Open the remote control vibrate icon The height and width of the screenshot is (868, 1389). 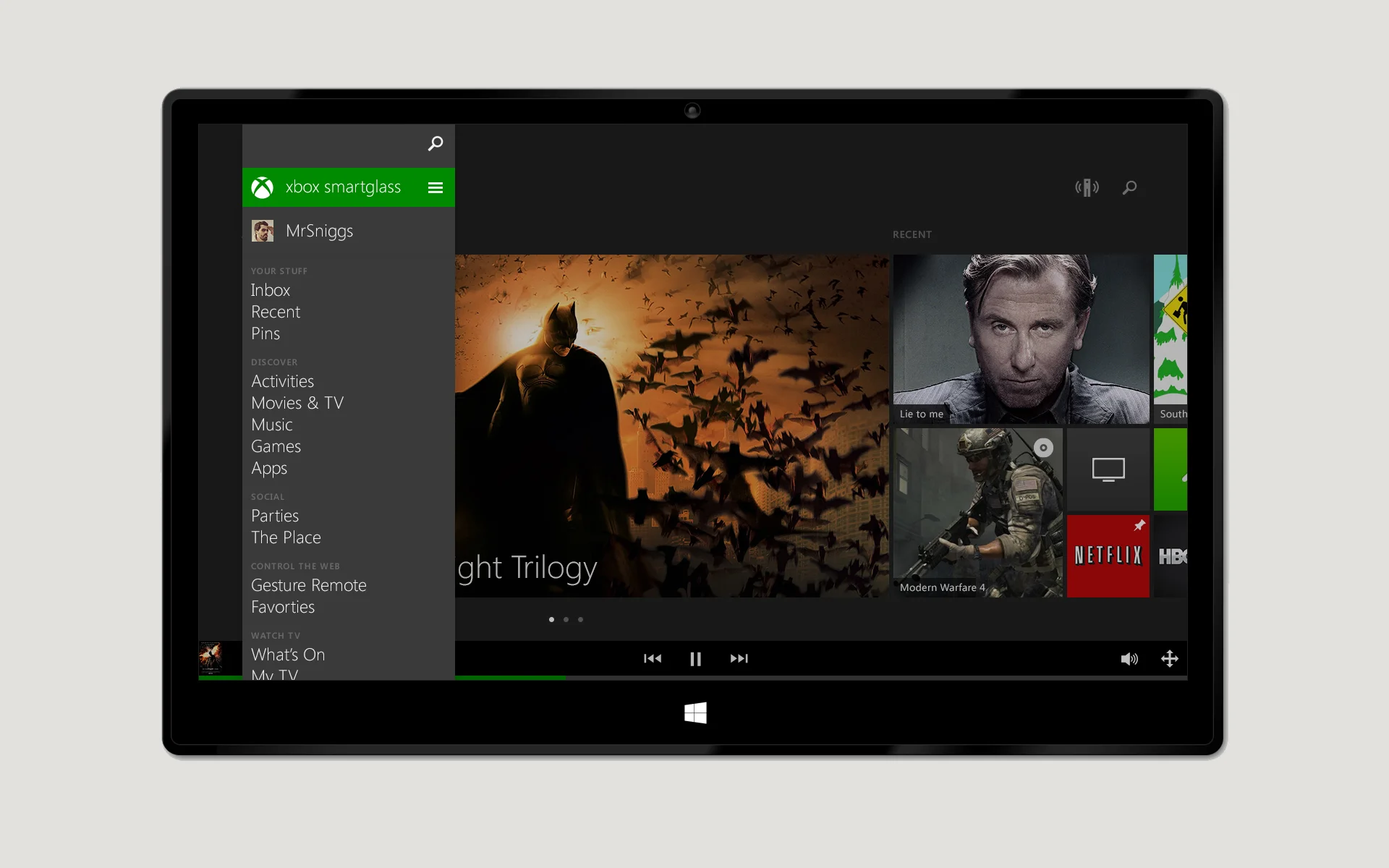click(x=1087, y=188)
